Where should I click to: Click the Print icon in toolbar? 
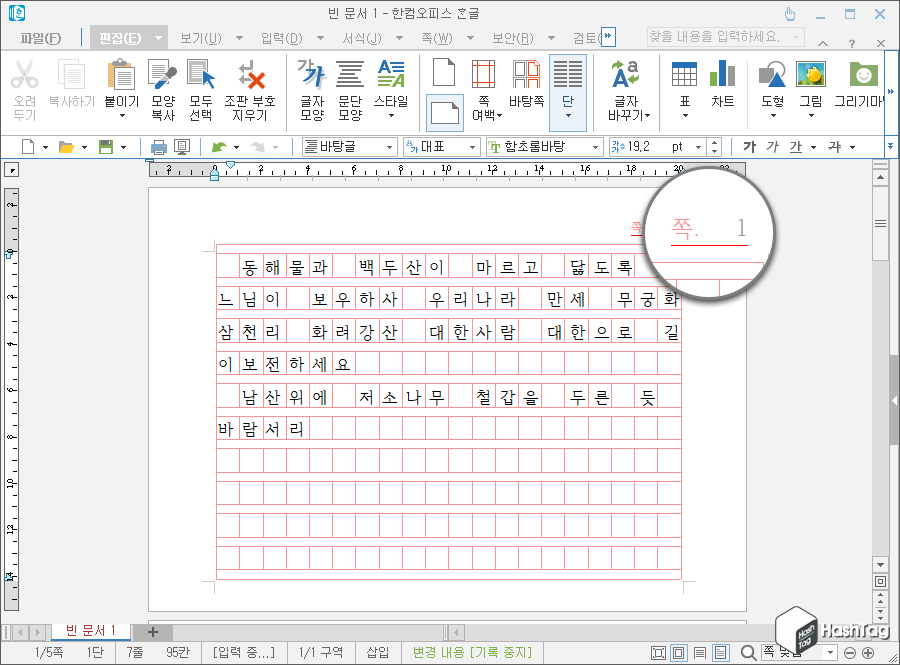click(x=158, y=147)
